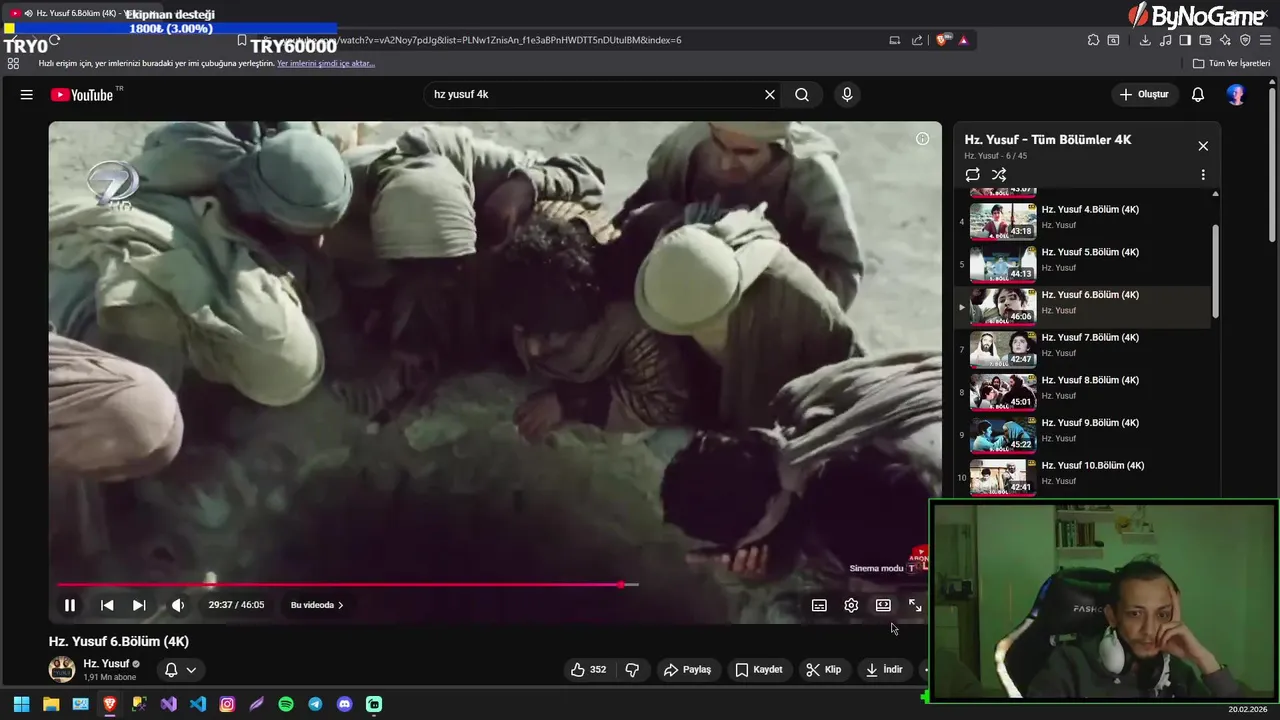Viewport: 1280px width, 720px height.
Task: Play Hz. Yusuf 4.Bölüm (4K)
Action: [1084, 221]
